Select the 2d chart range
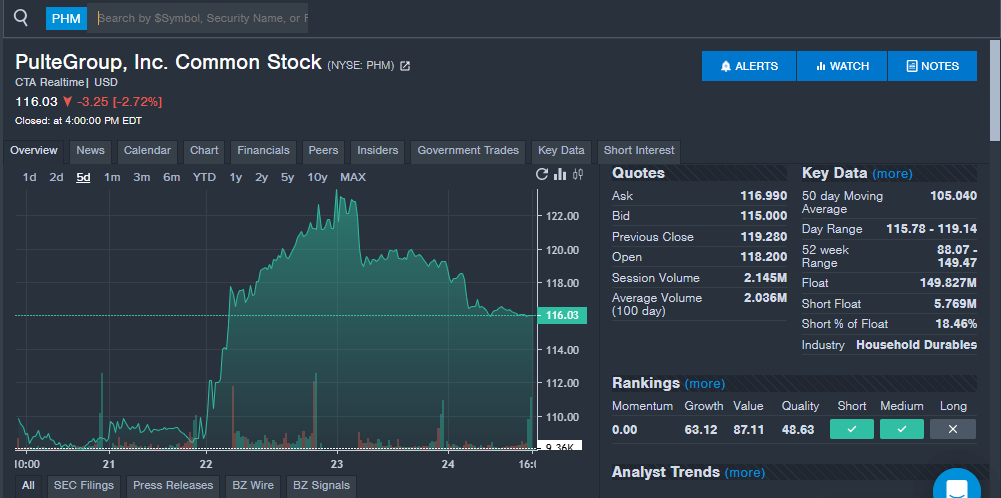This screenshot has width=1001, height=498. coord(56,177)
